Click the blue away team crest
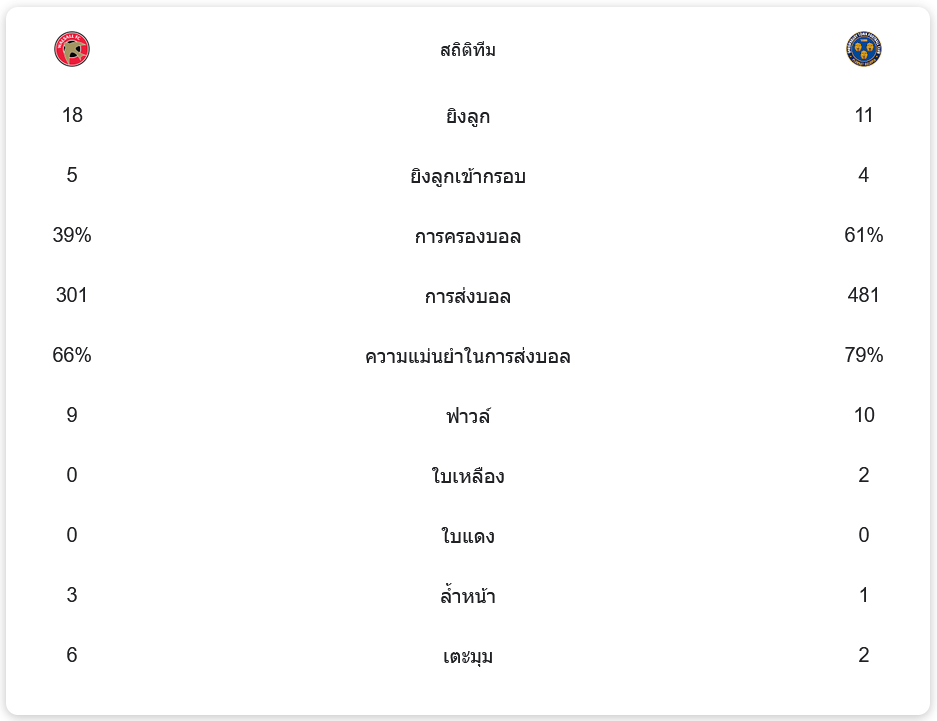The image size is (937, 721). [863, 49]
